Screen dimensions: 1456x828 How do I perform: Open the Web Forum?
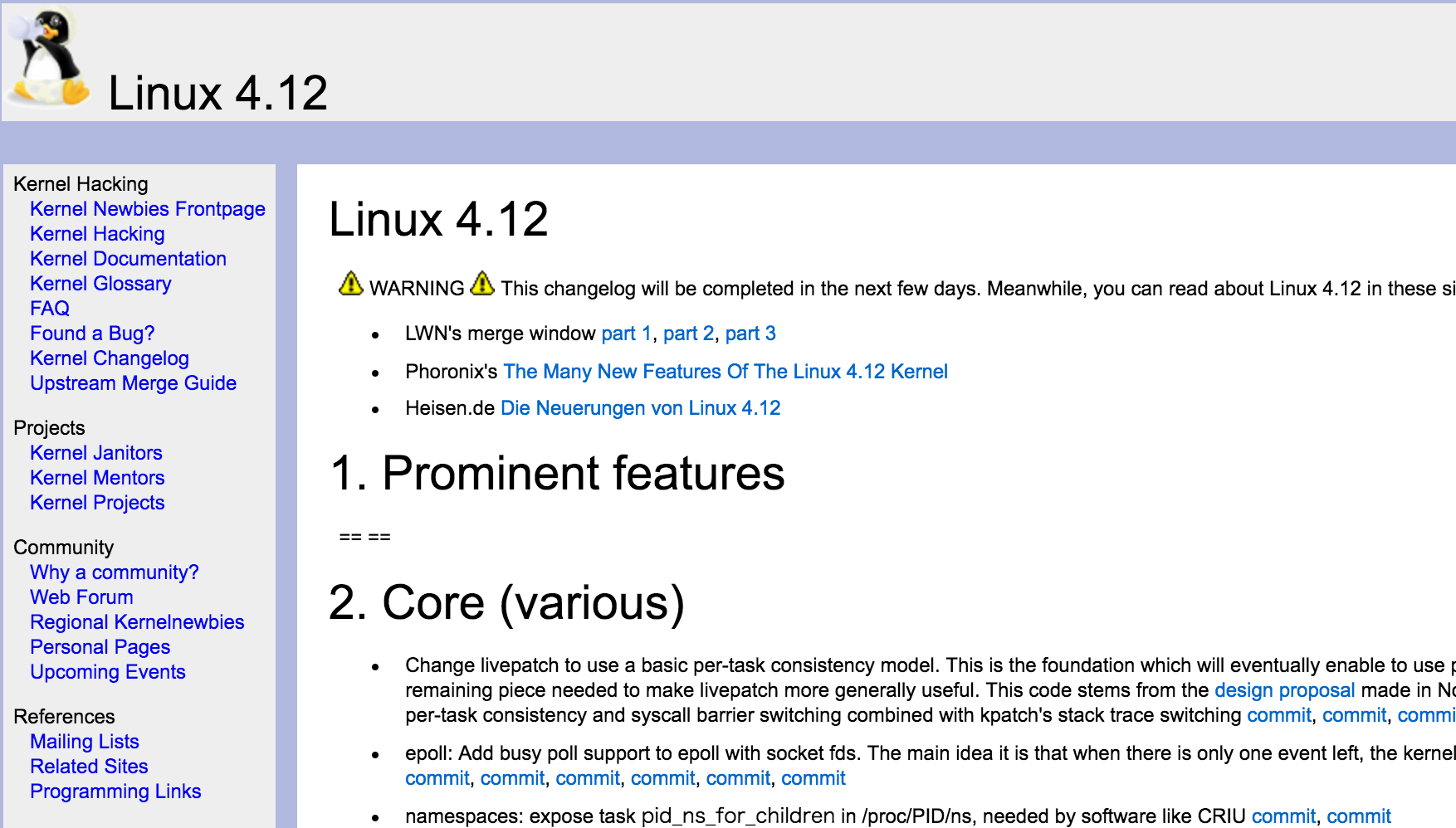[x=81, y=597]
